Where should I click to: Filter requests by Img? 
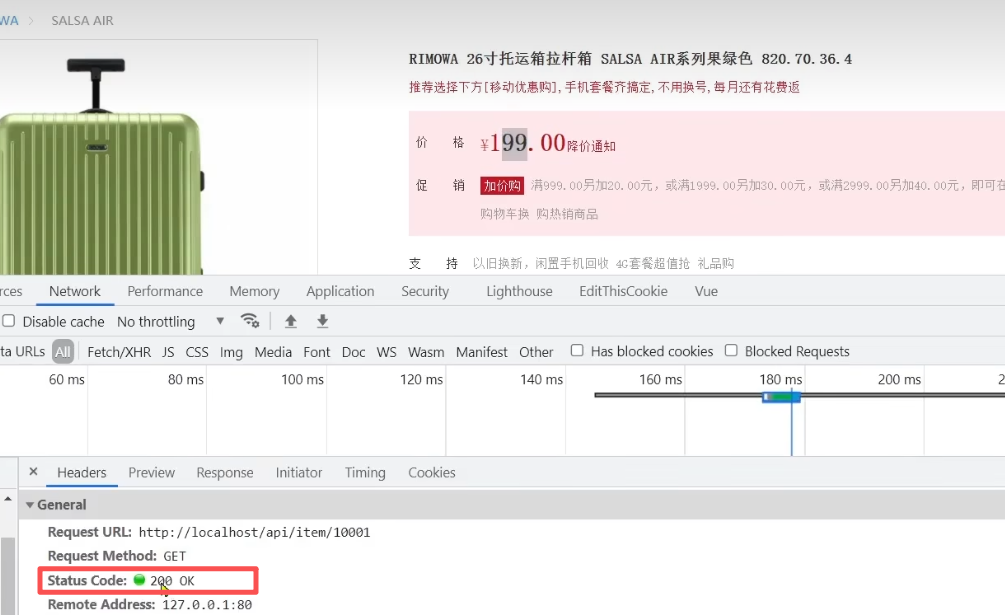231,352
